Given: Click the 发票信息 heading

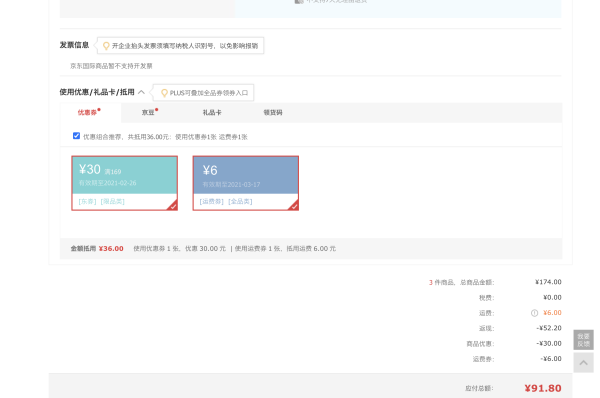Looking at the screenshot, I should tap(74, 45).
